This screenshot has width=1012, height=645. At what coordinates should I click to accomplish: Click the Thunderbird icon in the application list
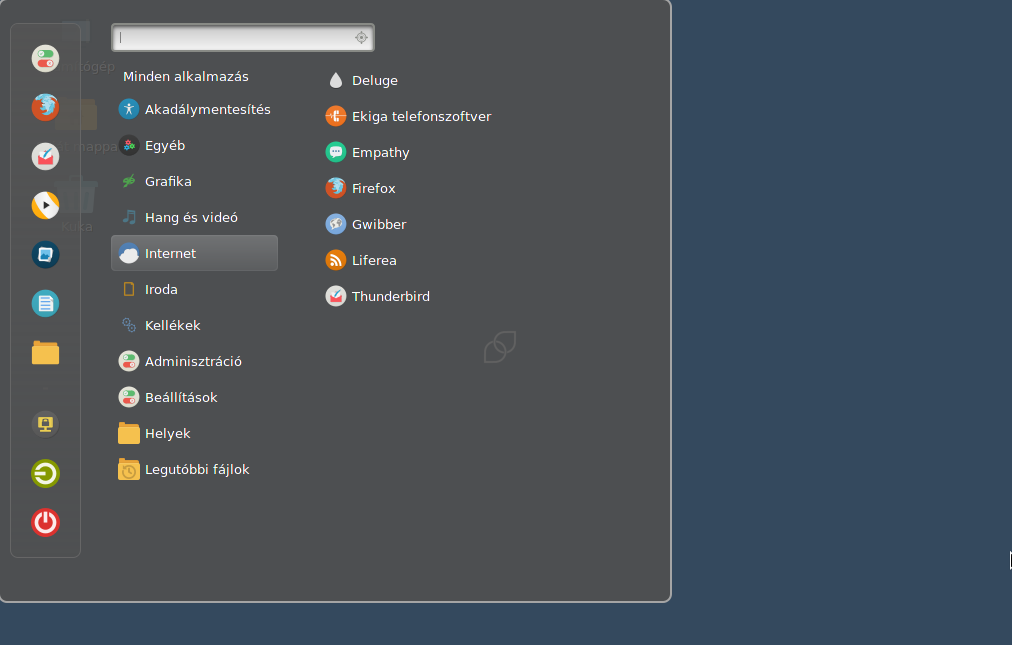(x=336, y=296)
